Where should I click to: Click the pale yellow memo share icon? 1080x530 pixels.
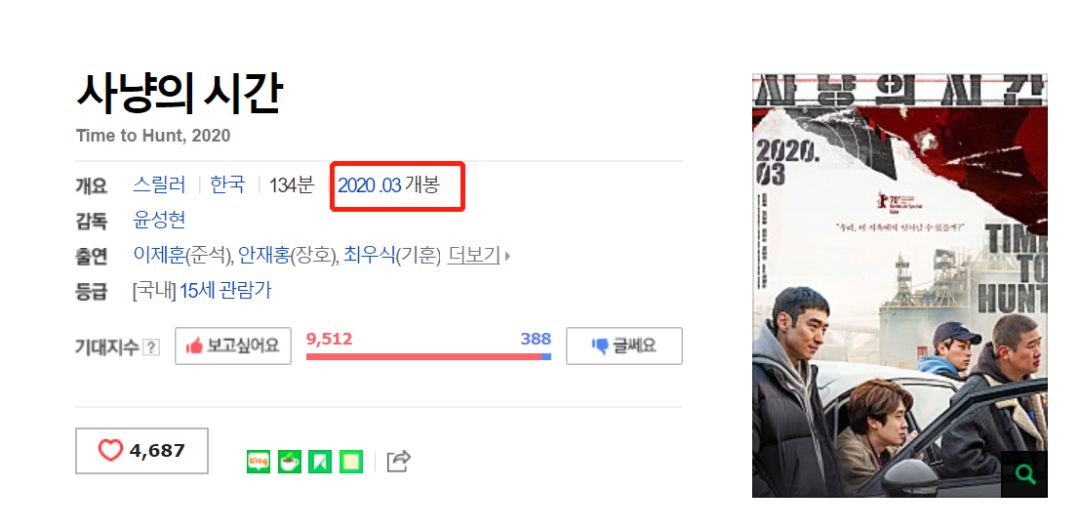351,461
